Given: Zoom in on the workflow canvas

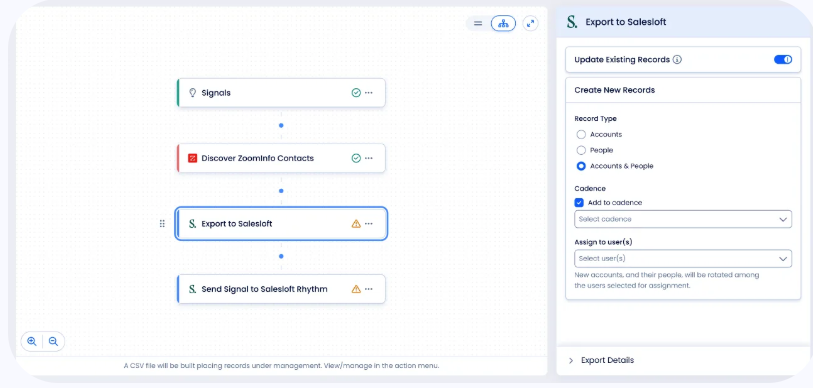Looking at the screenshot, I should [32, 341].
